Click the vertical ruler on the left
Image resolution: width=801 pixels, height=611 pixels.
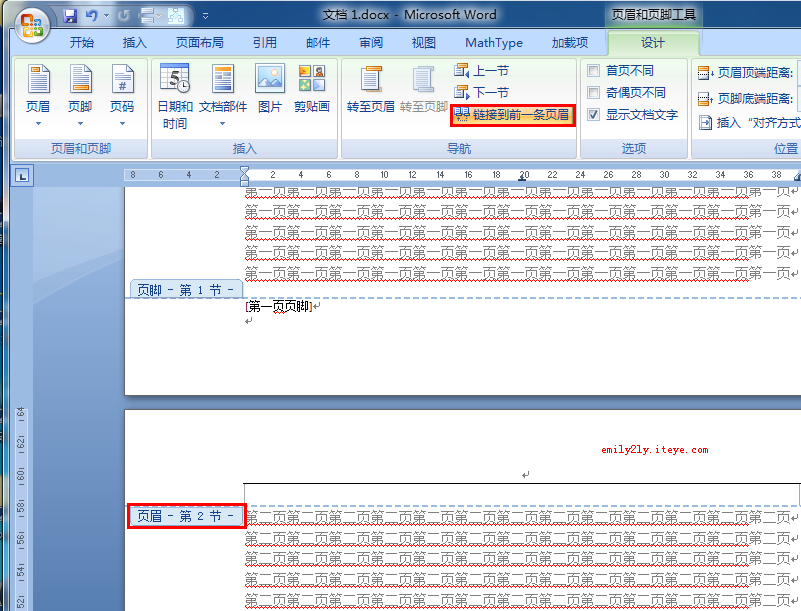click(x=20, y=507)
